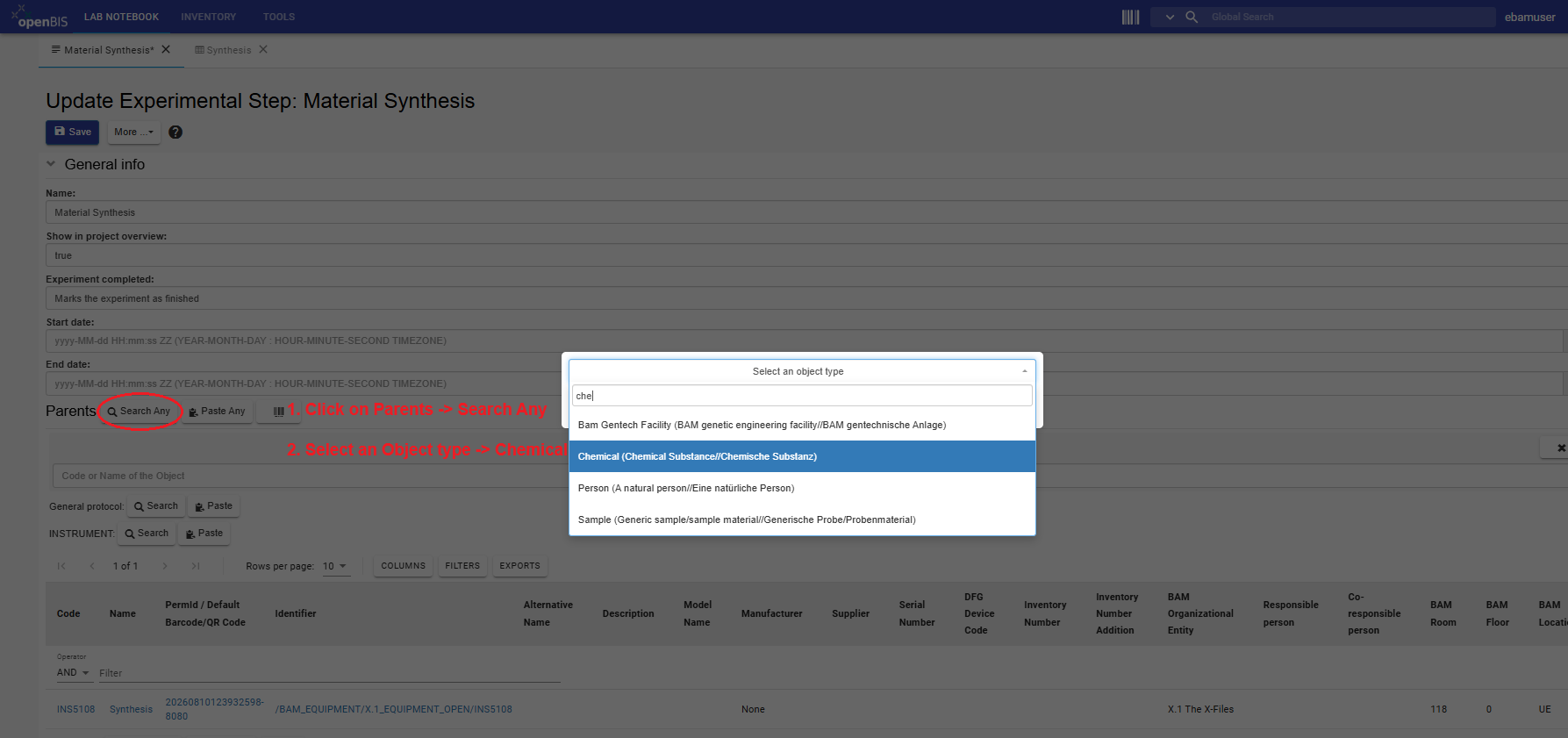Click the global search magnifier icon
1568x738 pixels.
1192,17
